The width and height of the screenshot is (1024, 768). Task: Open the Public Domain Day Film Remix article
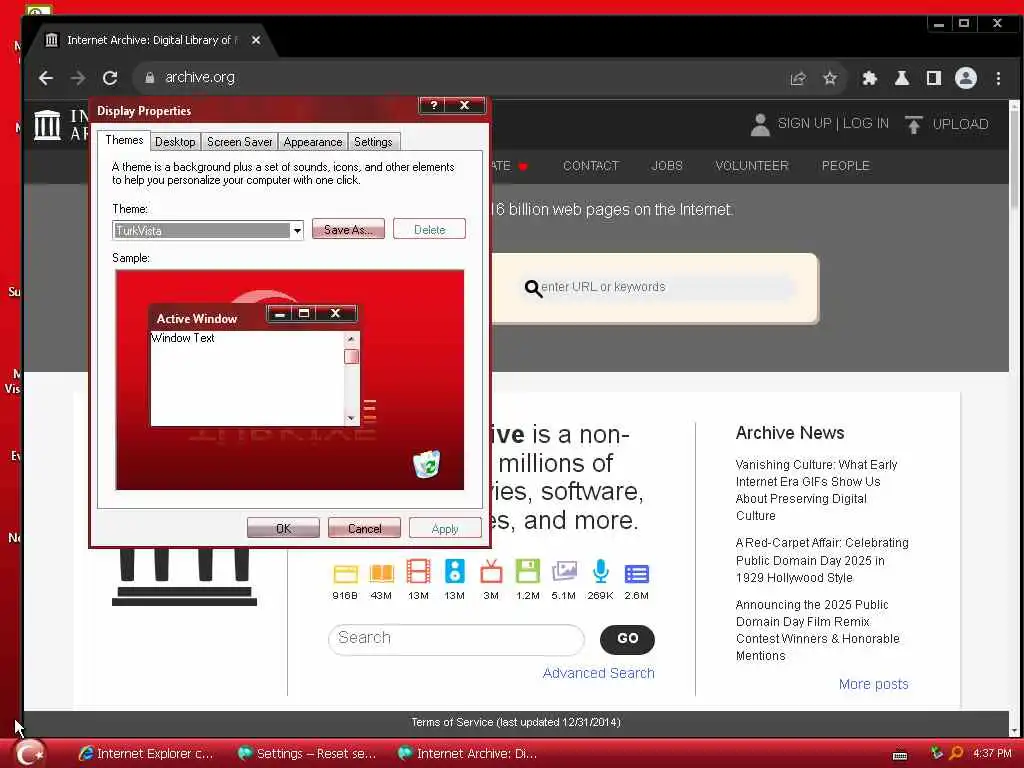(817, 630)
